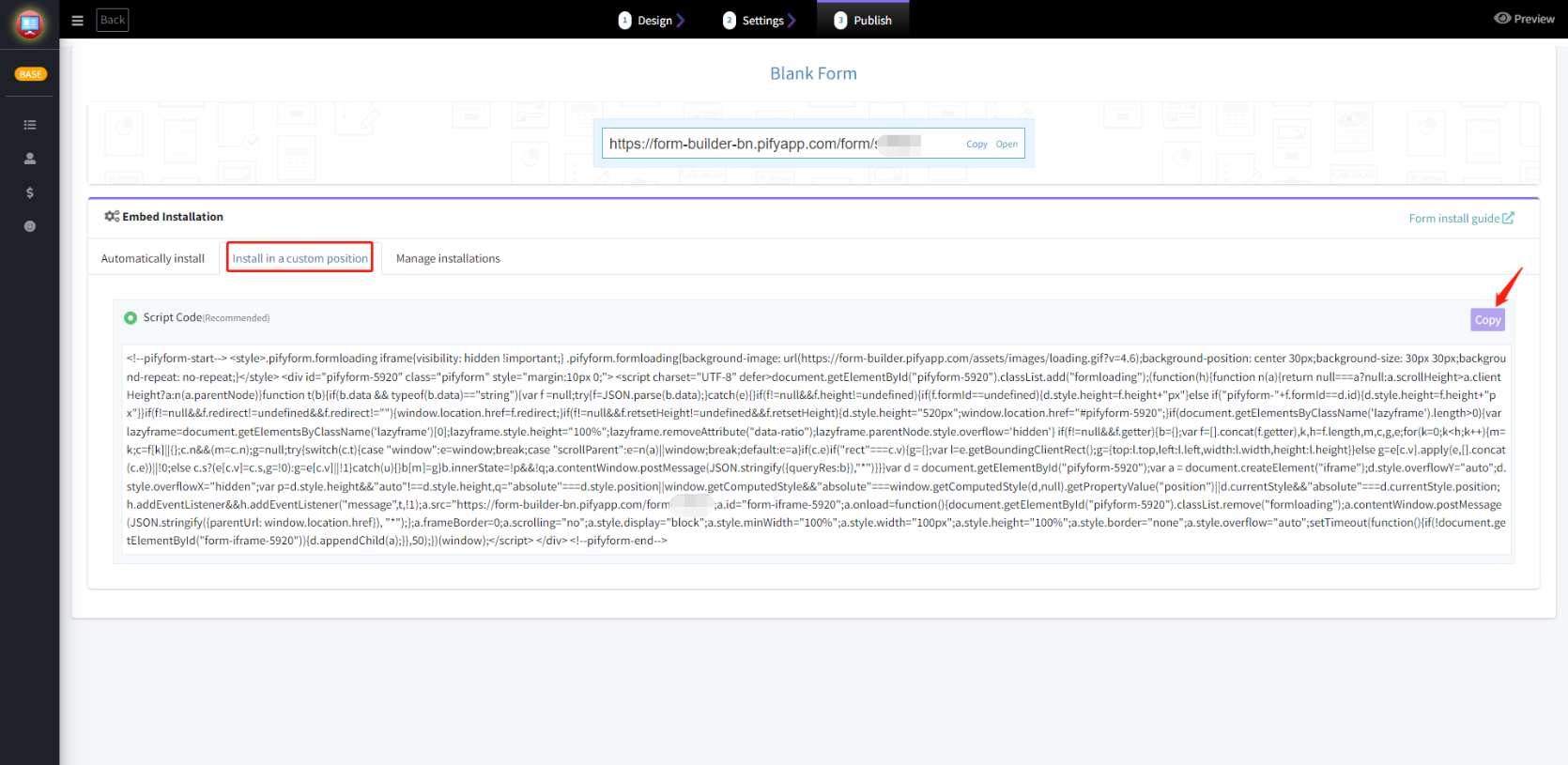The image size is (1568, 765).
Task: Click the Blank Form title
Action: point(813,73)
